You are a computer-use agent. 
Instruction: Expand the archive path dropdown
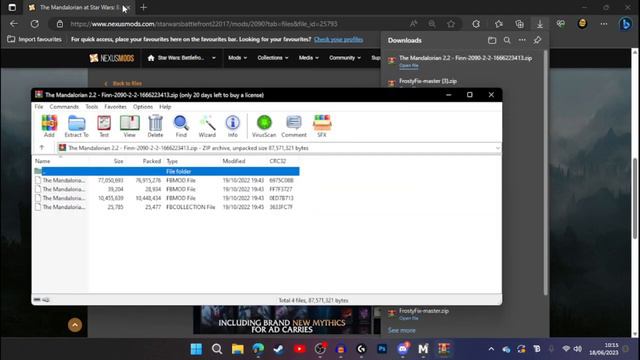pos(498,148)
